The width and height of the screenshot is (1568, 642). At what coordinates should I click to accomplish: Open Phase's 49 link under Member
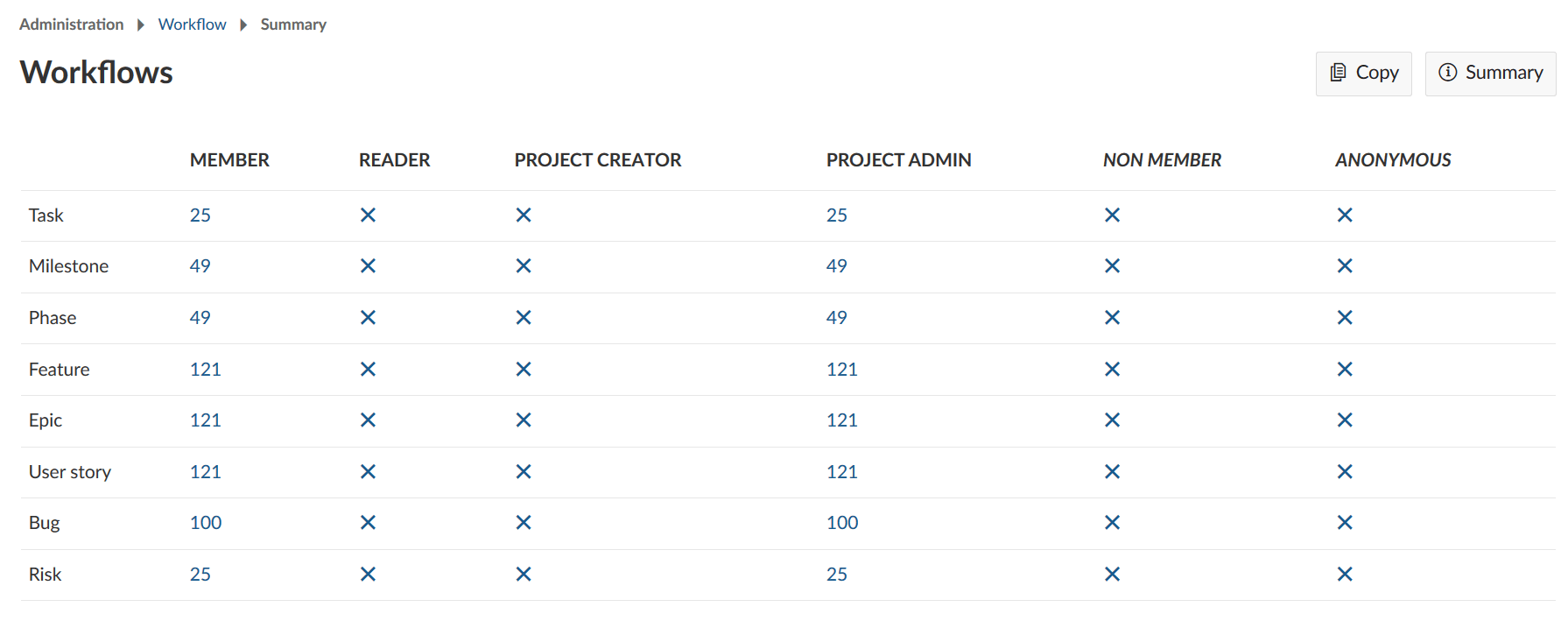tap(200, 318)
